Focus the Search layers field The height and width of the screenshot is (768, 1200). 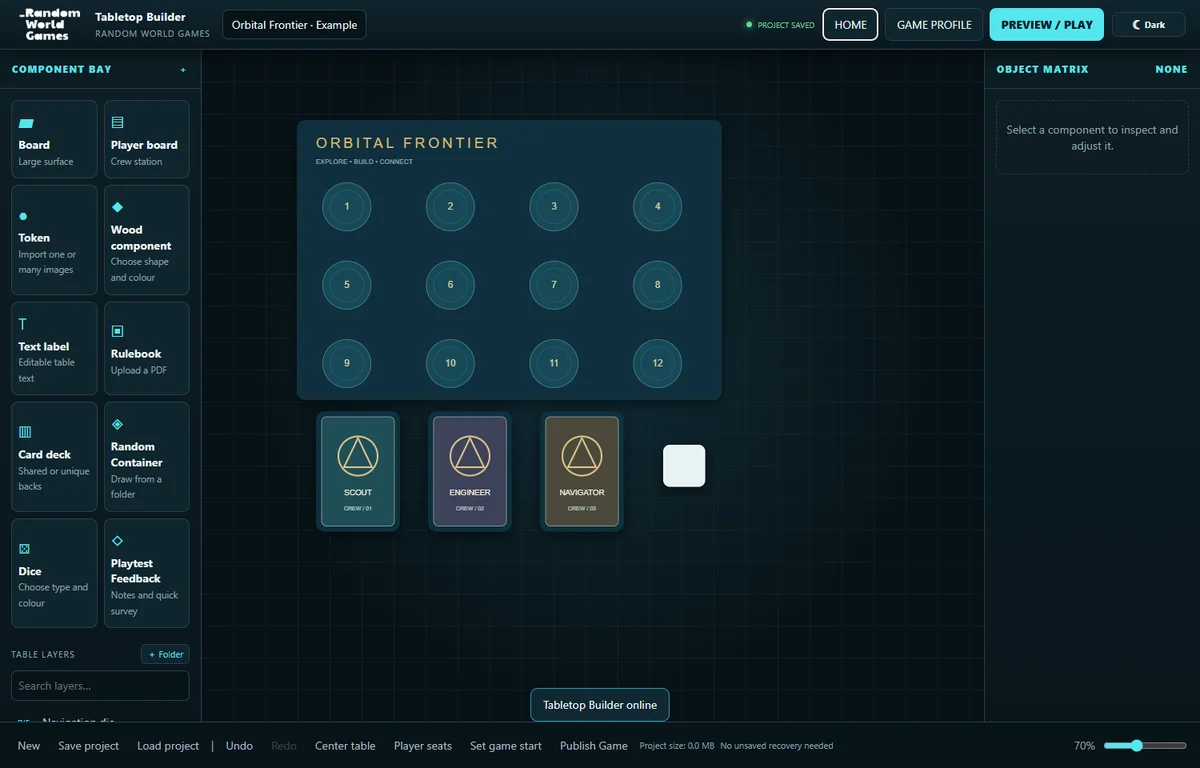coord(100,686)
